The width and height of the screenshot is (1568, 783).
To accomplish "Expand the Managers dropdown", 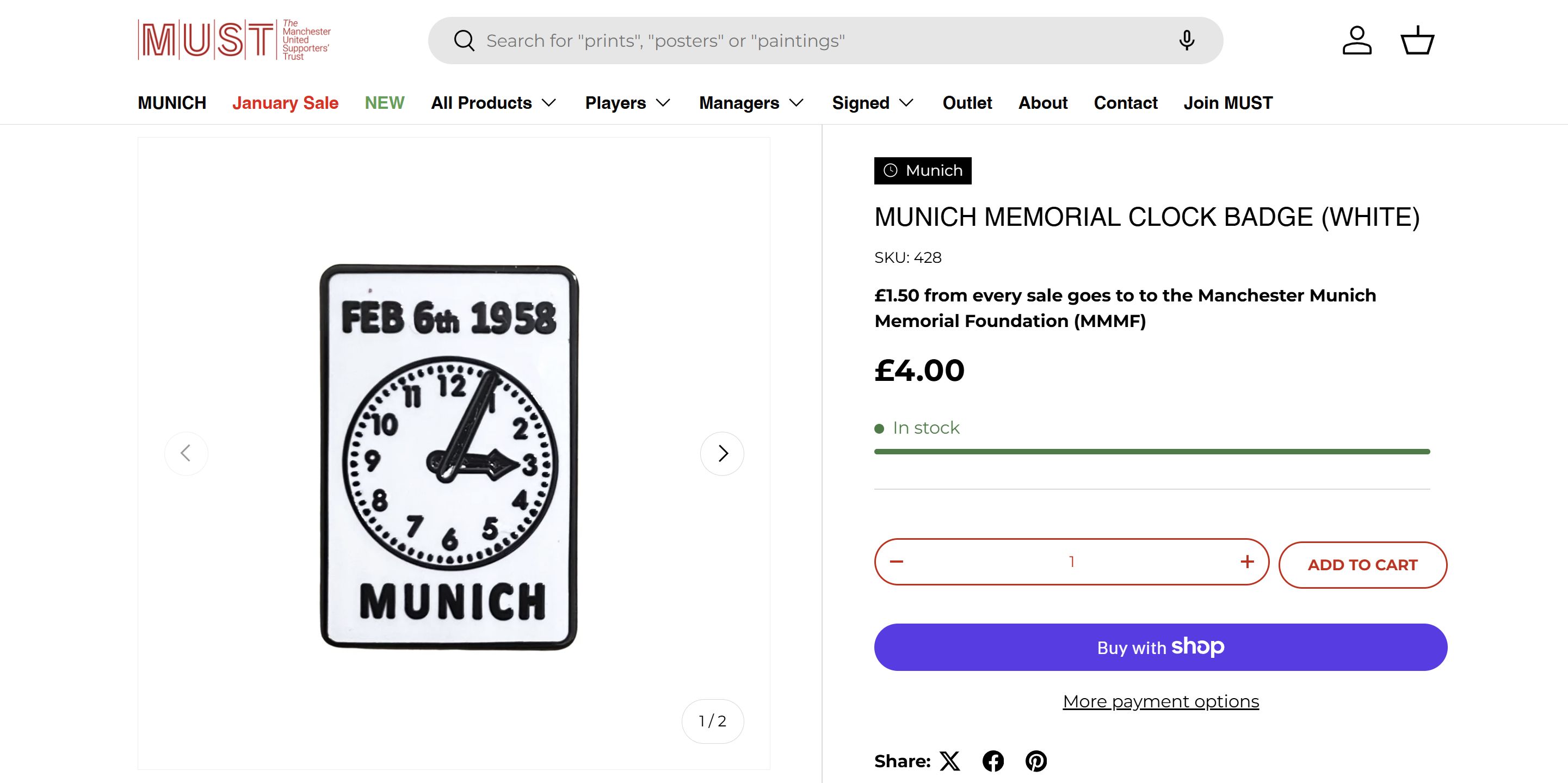I will pyautogui.click(x=751, y=103).
